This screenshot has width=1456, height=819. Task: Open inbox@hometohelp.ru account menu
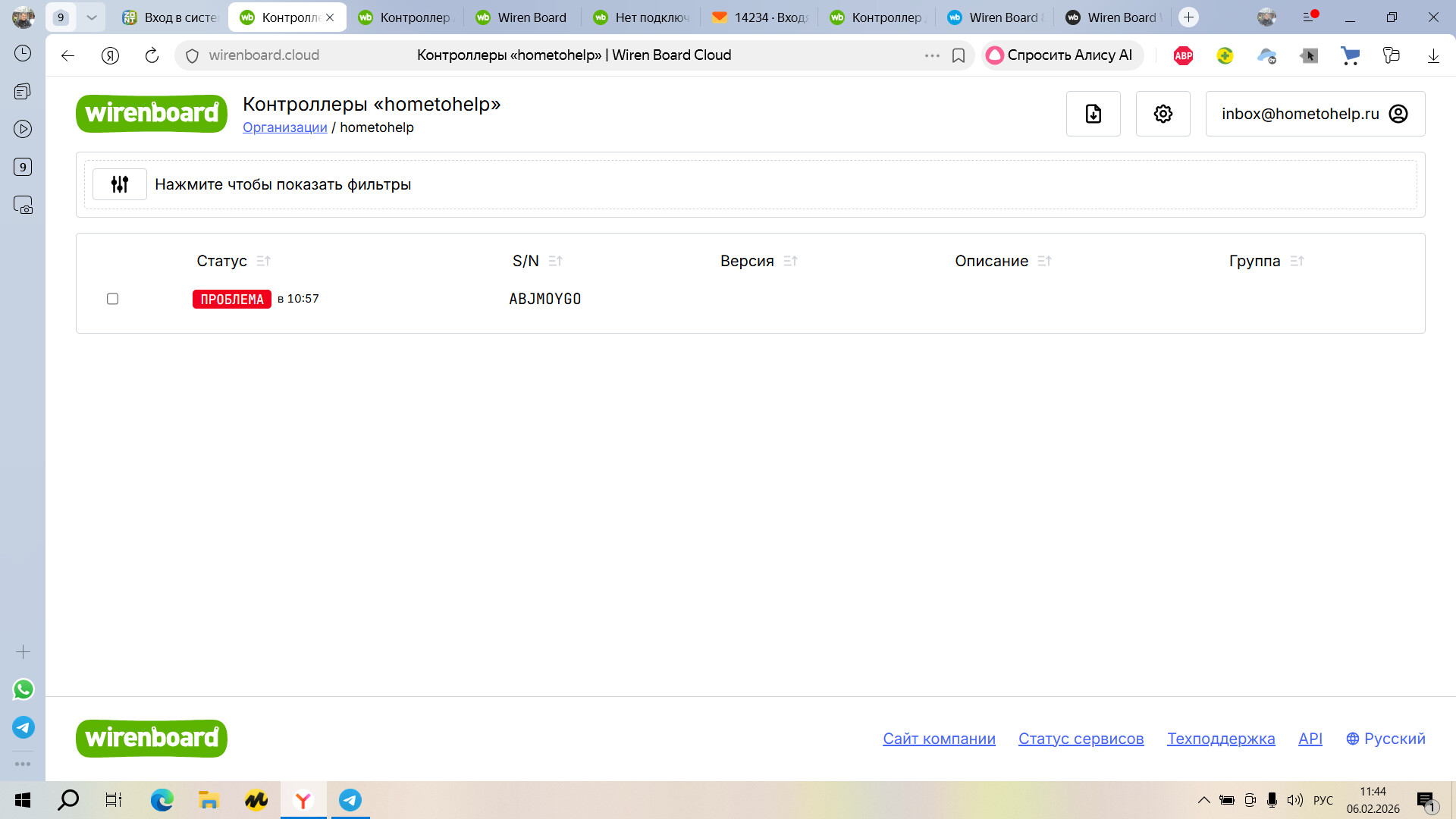1315,114
